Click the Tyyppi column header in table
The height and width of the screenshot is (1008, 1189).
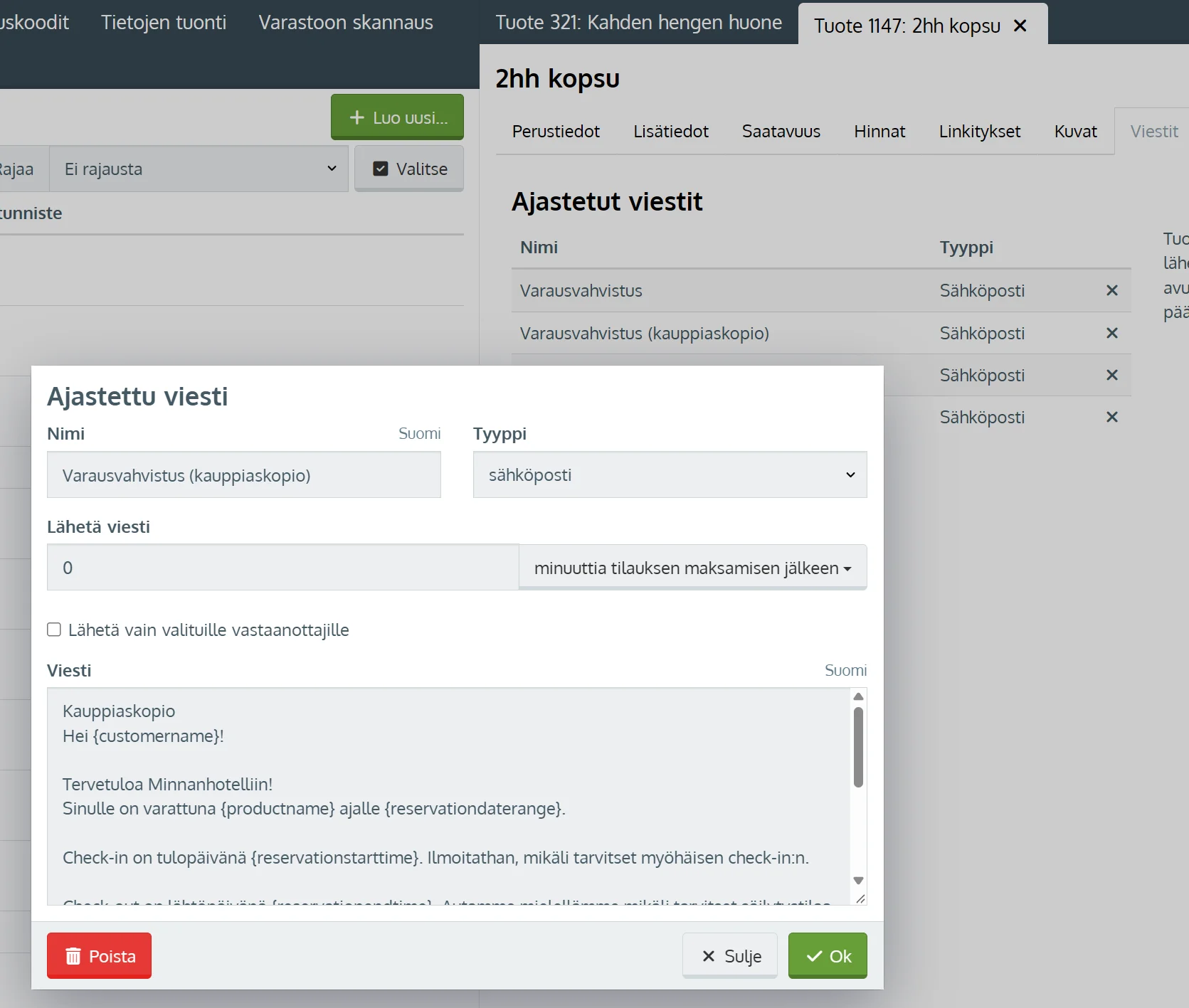(966, 248)
